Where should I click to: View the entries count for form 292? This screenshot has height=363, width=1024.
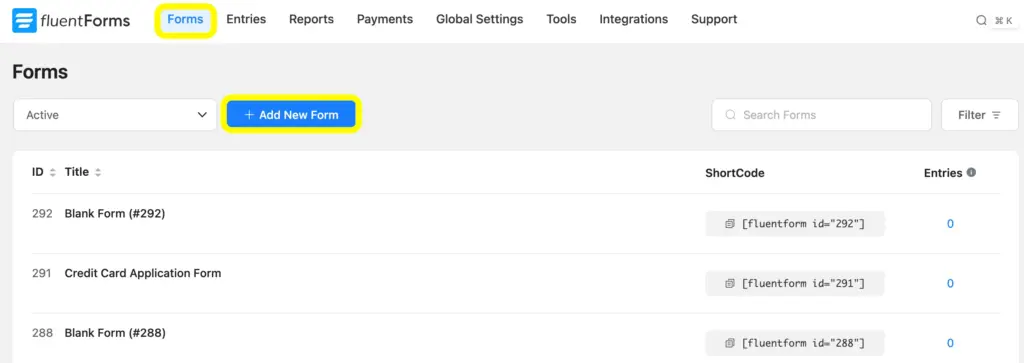(950, 224)
